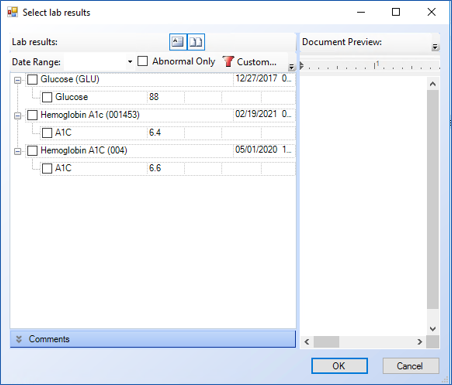This screenshot has width=452, height=385.
Task: Maximize the Select lab results window
Action: (396, 12)
